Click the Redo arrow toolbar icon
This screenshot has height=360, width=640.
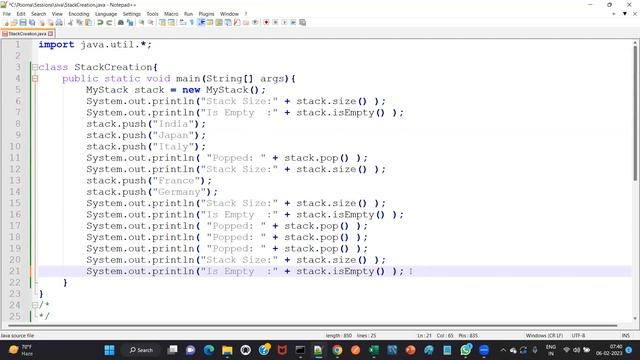(x=109, y=22)
